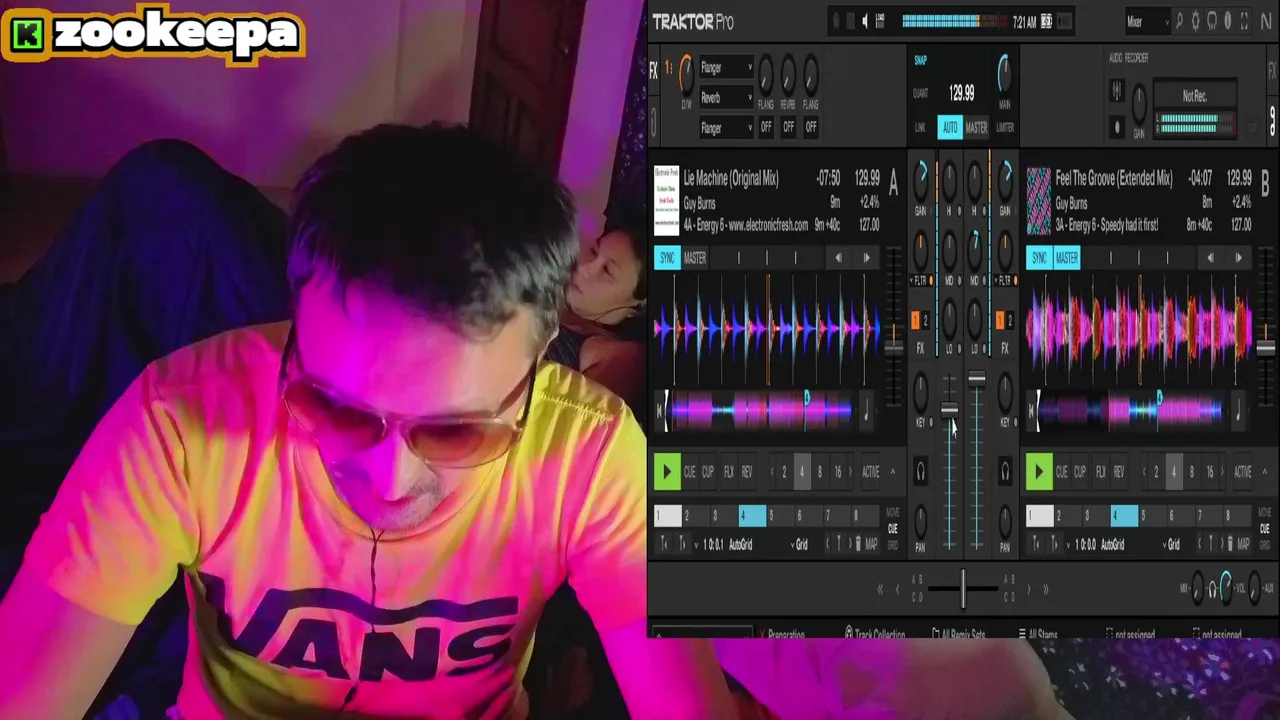Open Track Collection browser favorite
Image resolution: width=1280 pixels, height=720 pixels.
pos(874,634)
